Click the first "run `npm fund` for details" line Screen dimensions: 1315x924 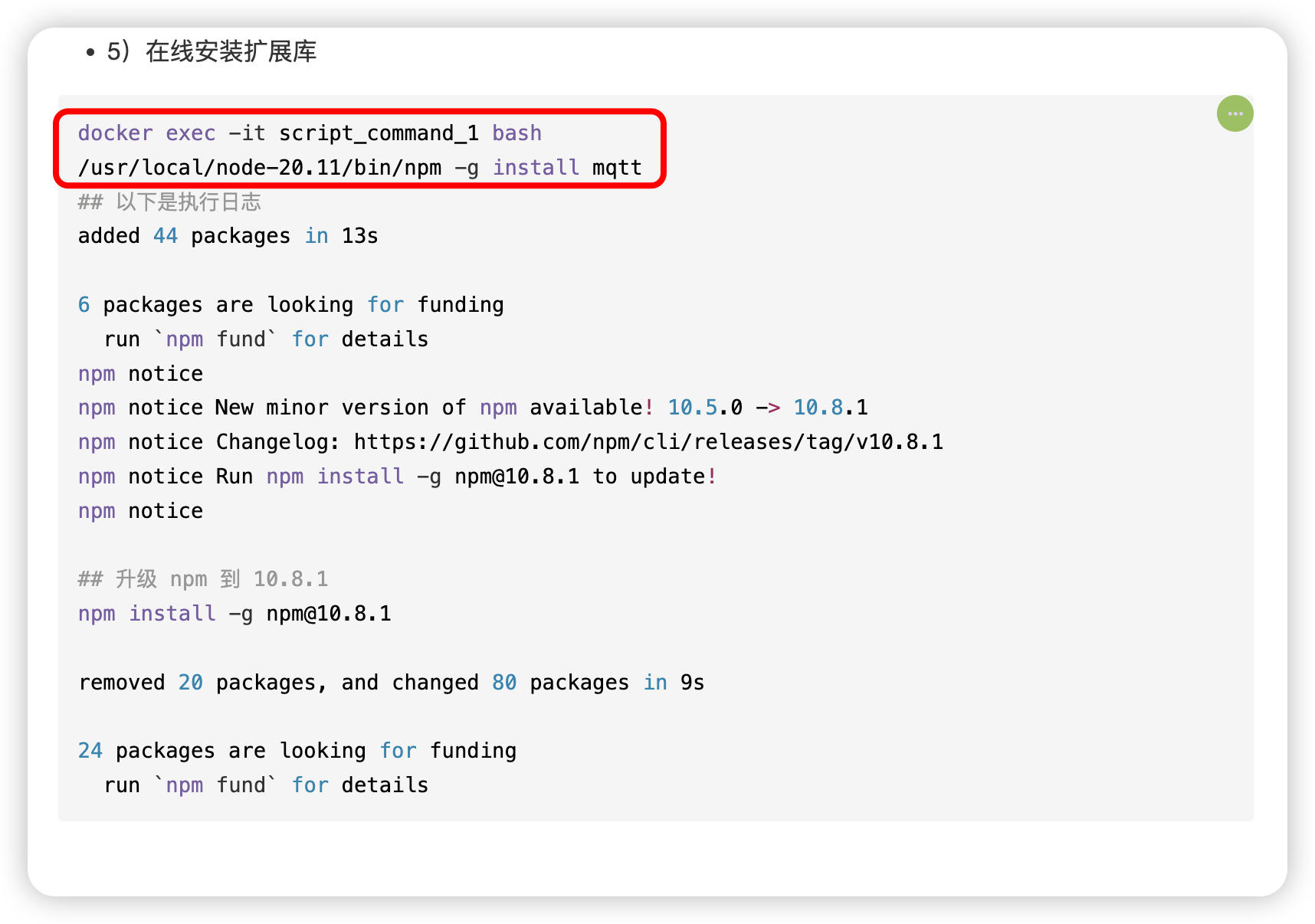(x=266, y=339)
